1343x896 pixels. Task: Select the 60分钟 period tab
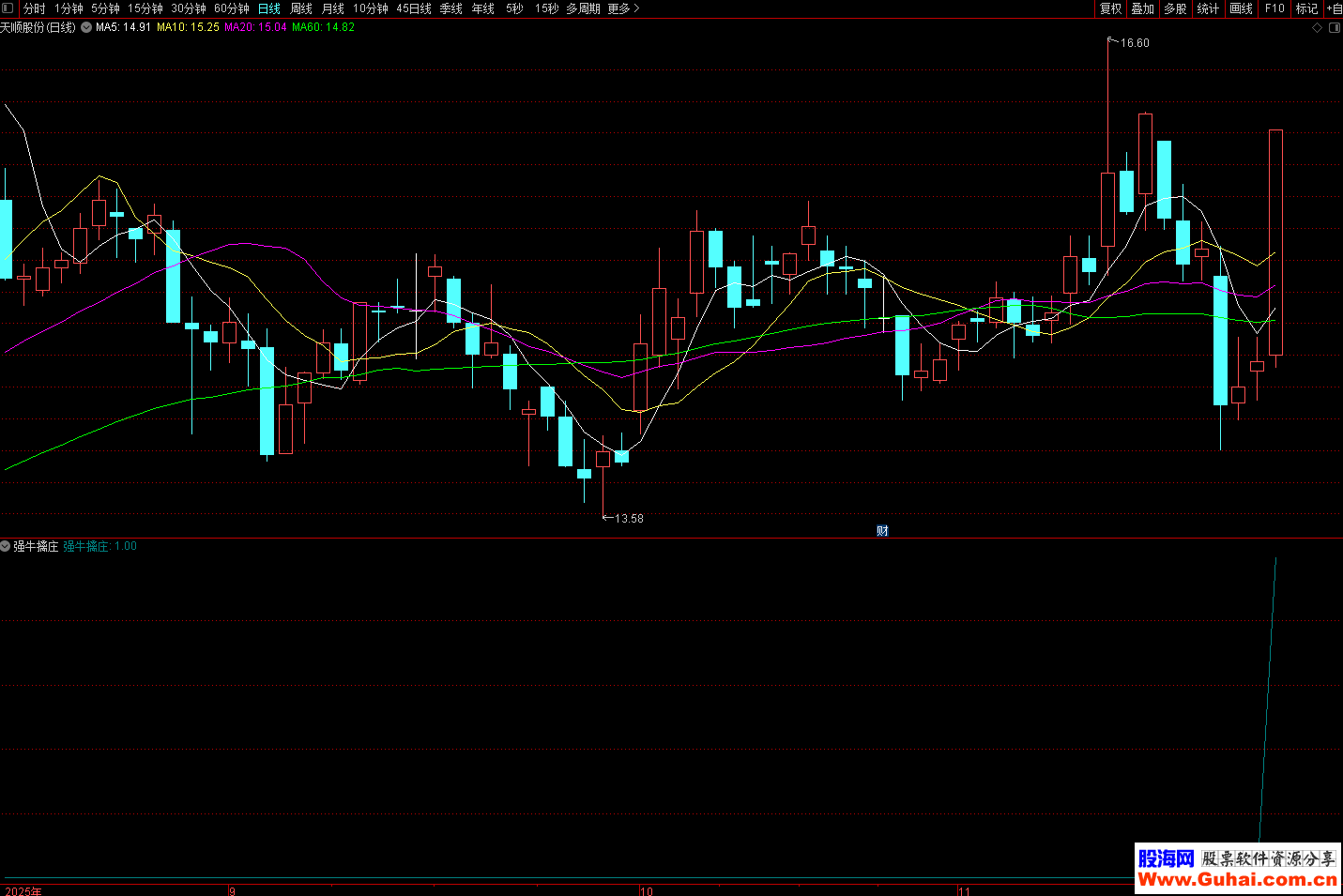[x=232, y=8]
